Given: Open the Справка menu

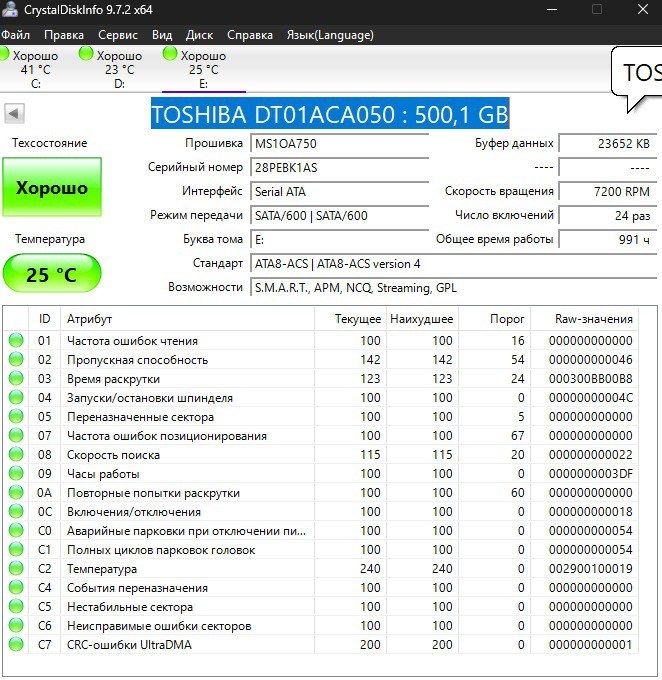Looking at the screenshot, I should click(x=250, y=35).
